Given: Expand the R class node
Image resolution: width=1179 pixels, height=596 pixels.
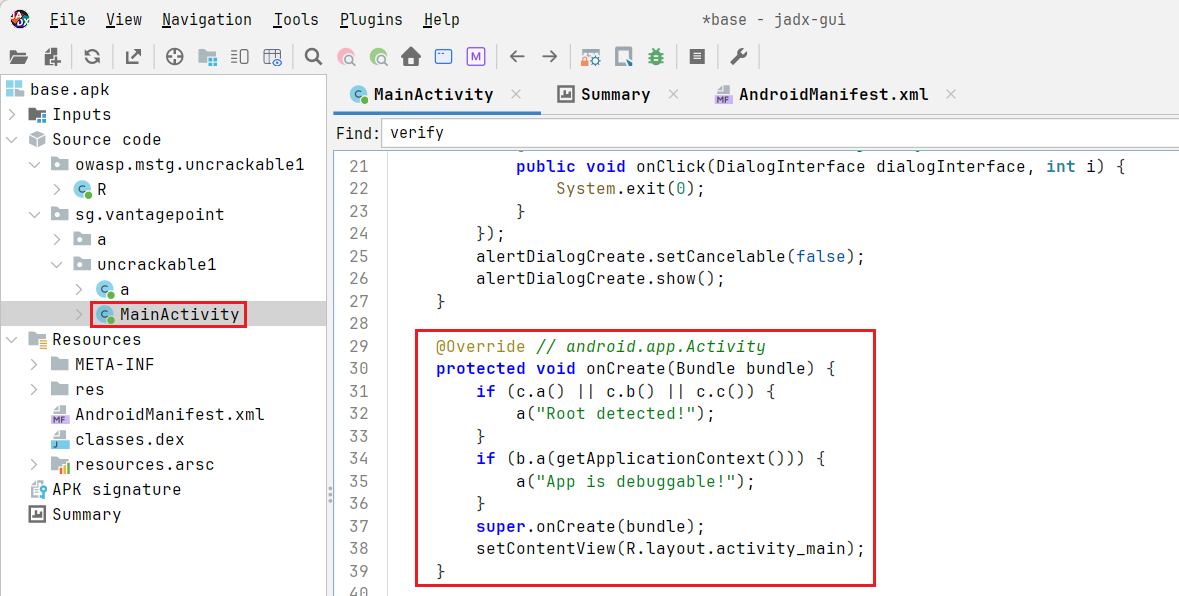Looking at the screenshot, I should pos(57,189).
